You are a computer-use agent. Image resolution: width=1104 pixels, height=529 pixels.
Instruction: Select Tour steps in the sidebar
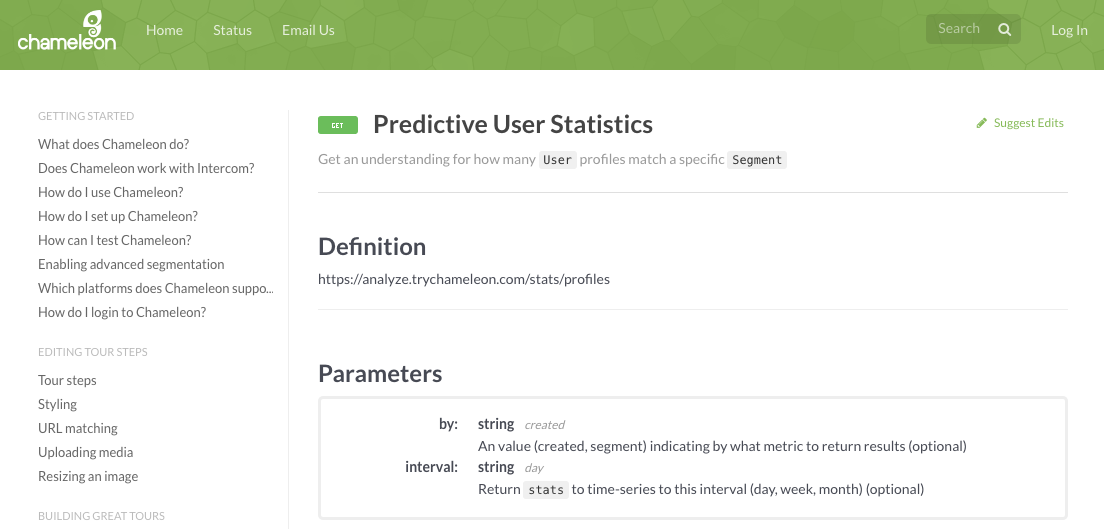point(67,380)
